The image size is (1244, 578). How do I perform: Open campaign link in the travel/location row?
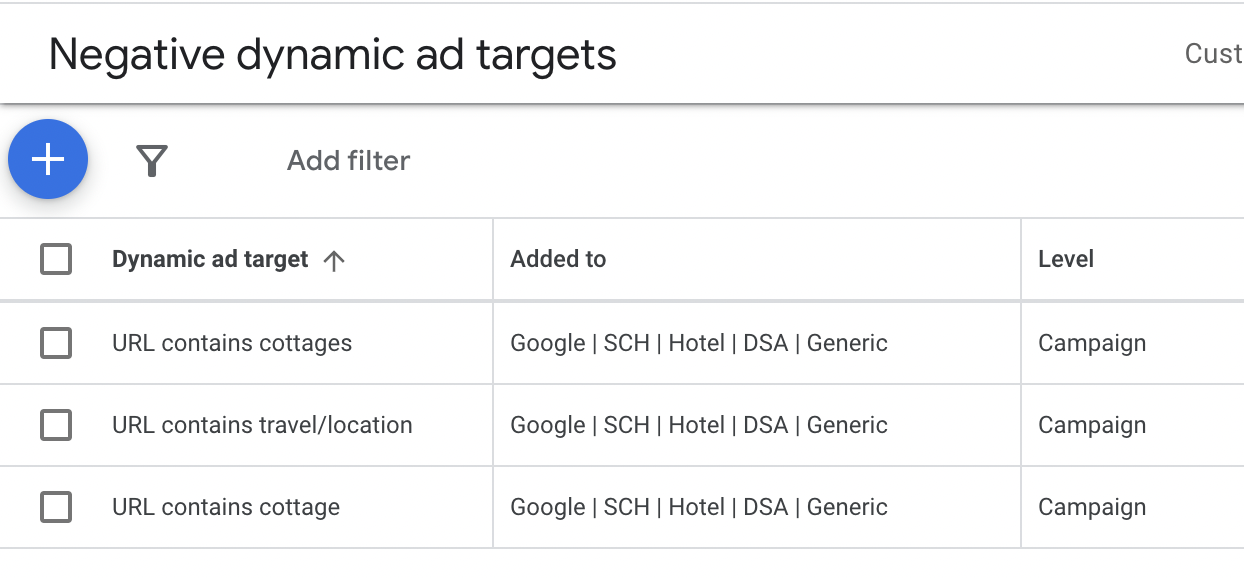pyautogui.click(x=699, y=425)
